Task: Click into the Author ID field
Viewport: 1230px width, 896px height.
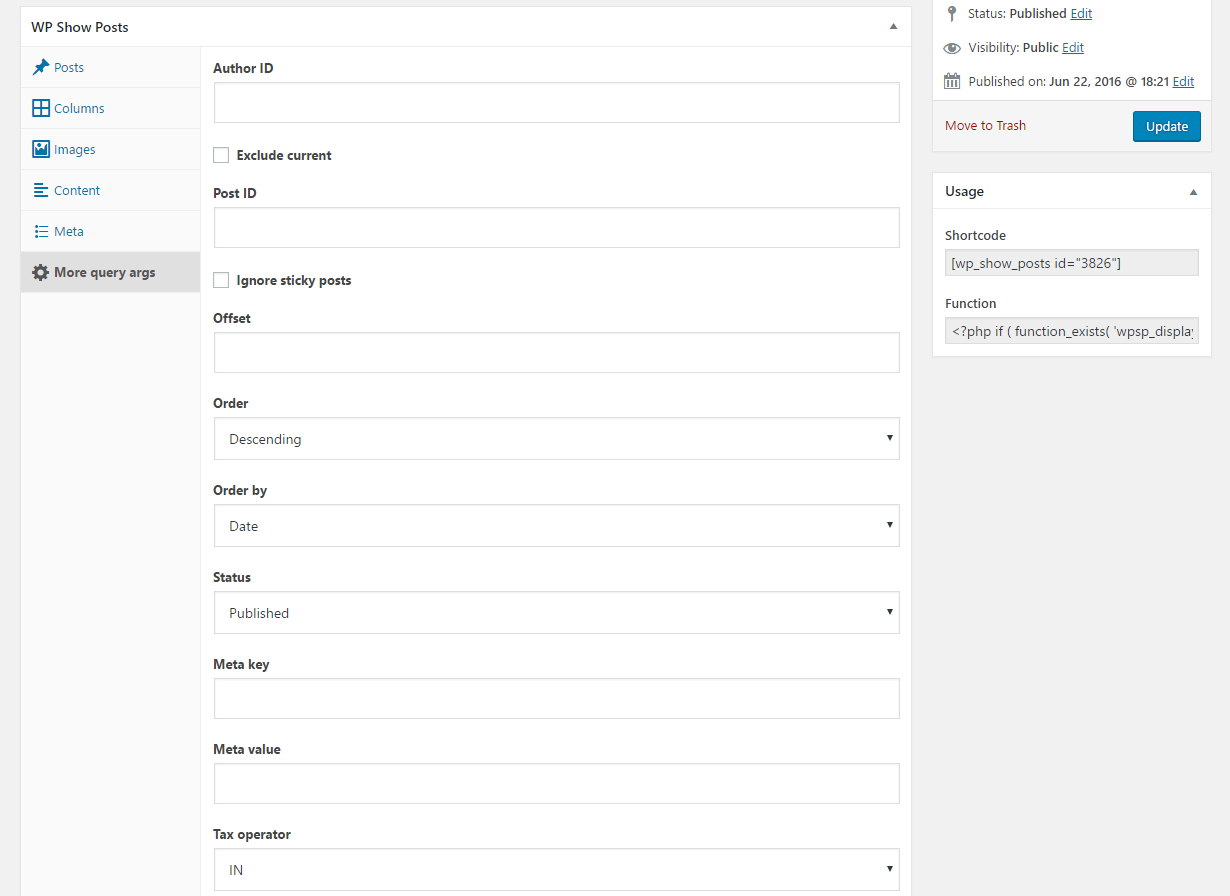Action: coord(556,103)
